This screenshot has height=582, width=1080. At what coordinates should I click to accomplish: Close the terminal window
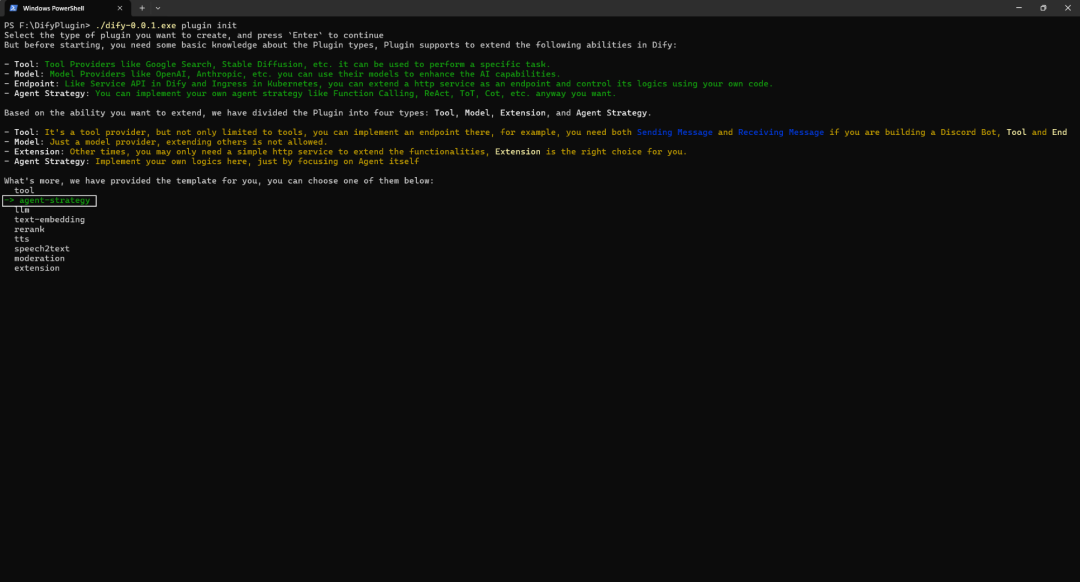(x=1068, y=8)
